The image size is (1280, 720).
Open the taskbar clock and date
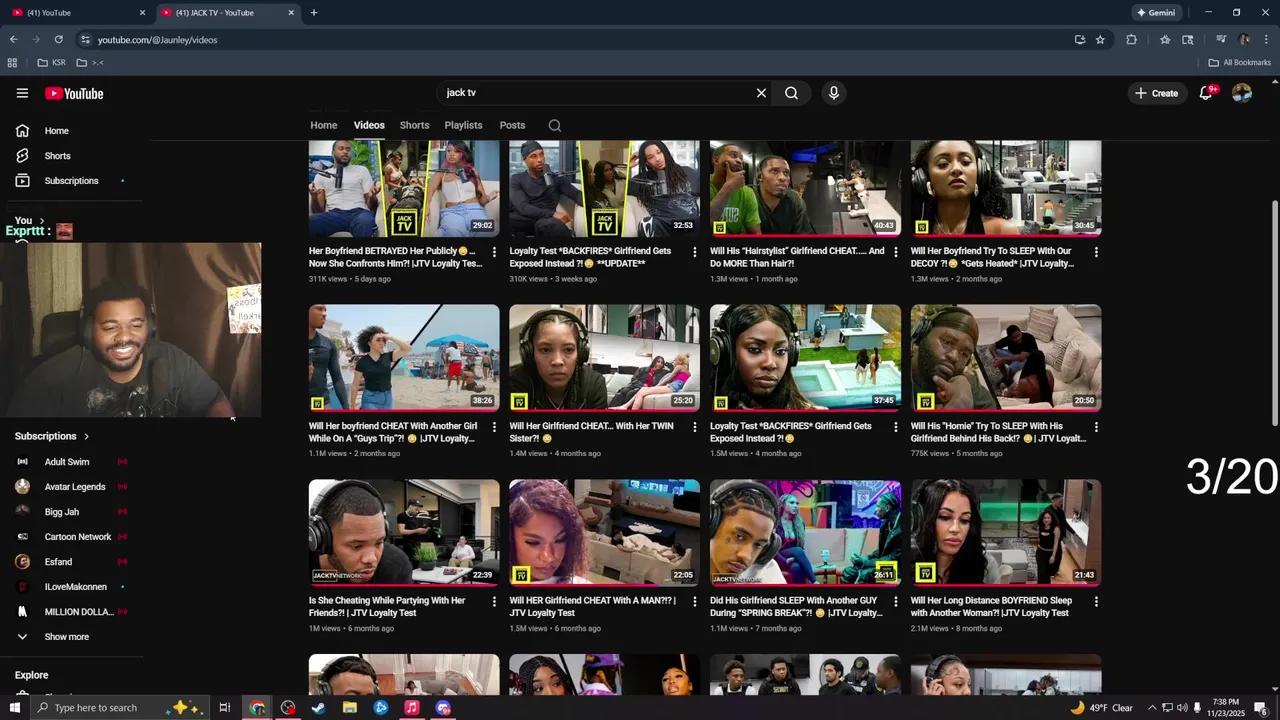[x=1225, y=708]
